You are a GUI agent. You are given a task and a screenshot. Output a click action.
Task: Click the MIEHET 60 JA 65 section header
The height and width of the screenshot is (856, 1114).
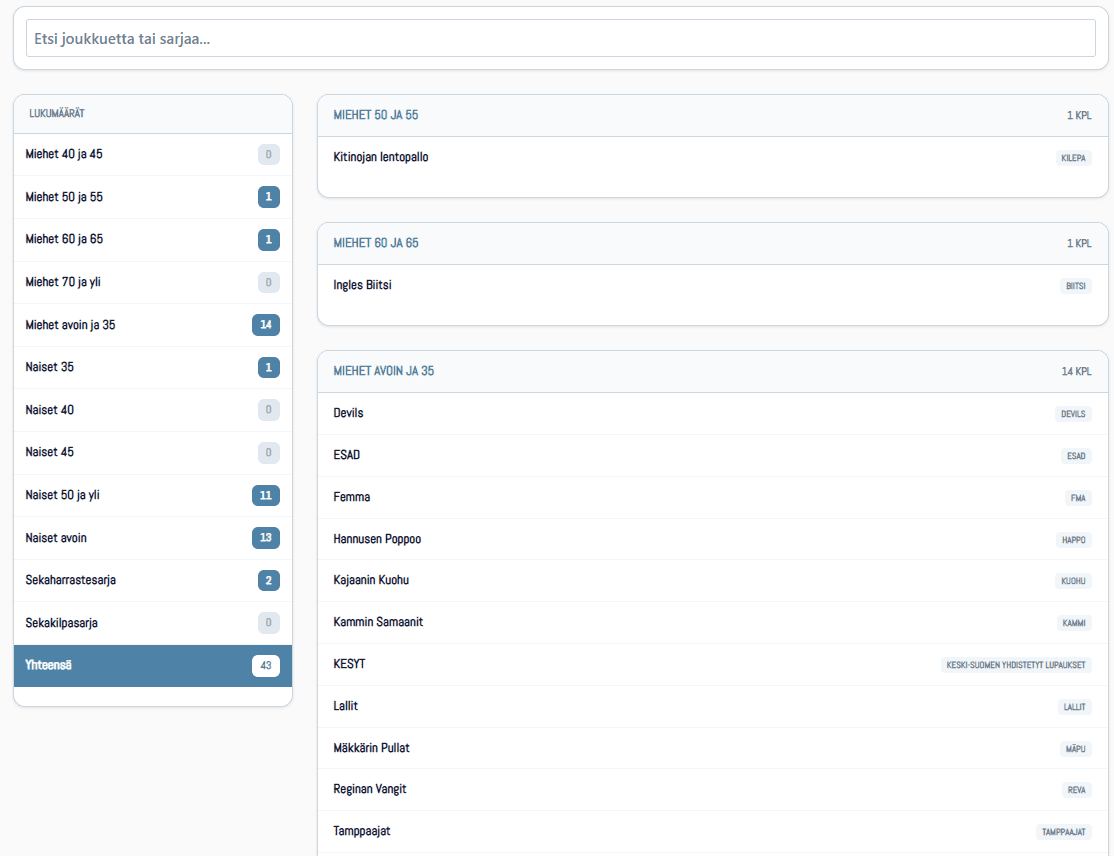(376, 243)
